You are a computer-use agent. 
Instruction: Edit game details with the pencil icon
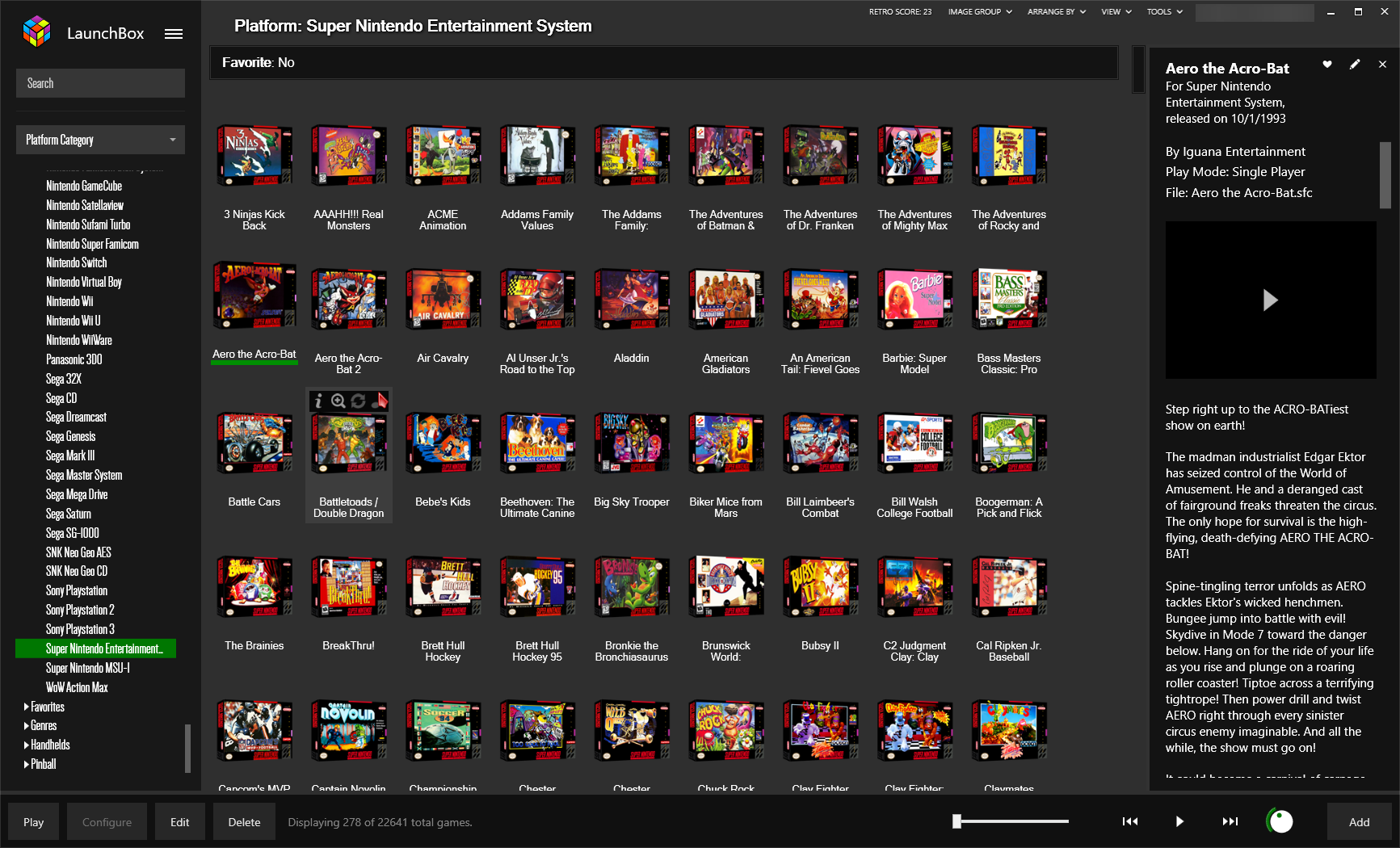(x=1355, y=65)
